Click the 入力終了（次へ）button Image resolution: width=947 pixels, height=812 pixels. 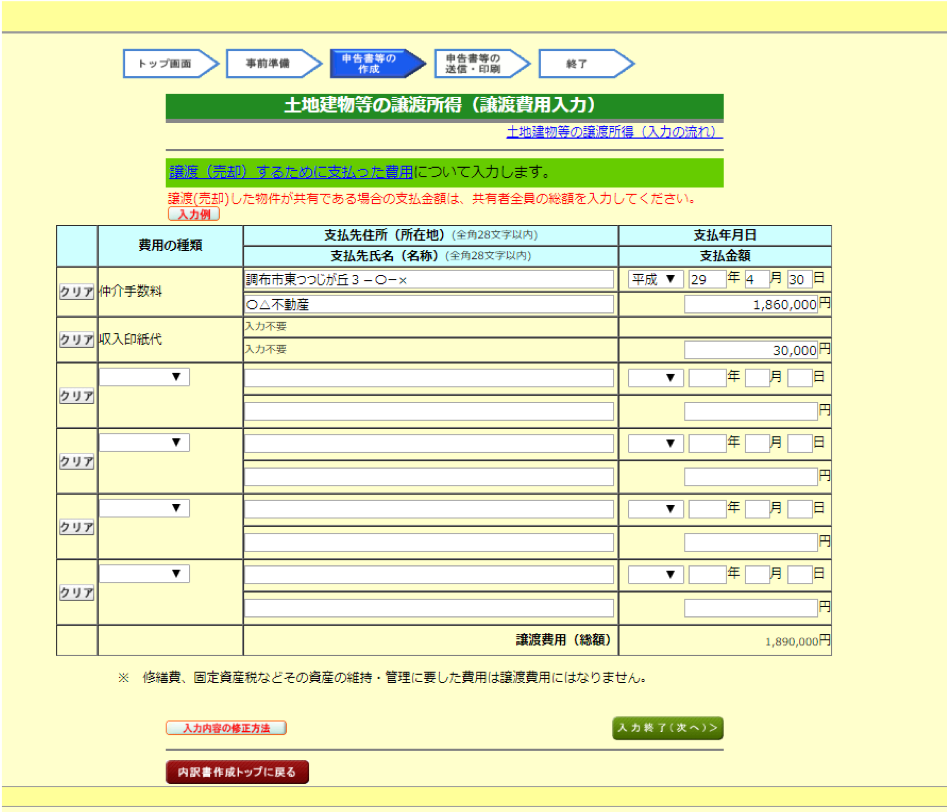click(666, 728)
